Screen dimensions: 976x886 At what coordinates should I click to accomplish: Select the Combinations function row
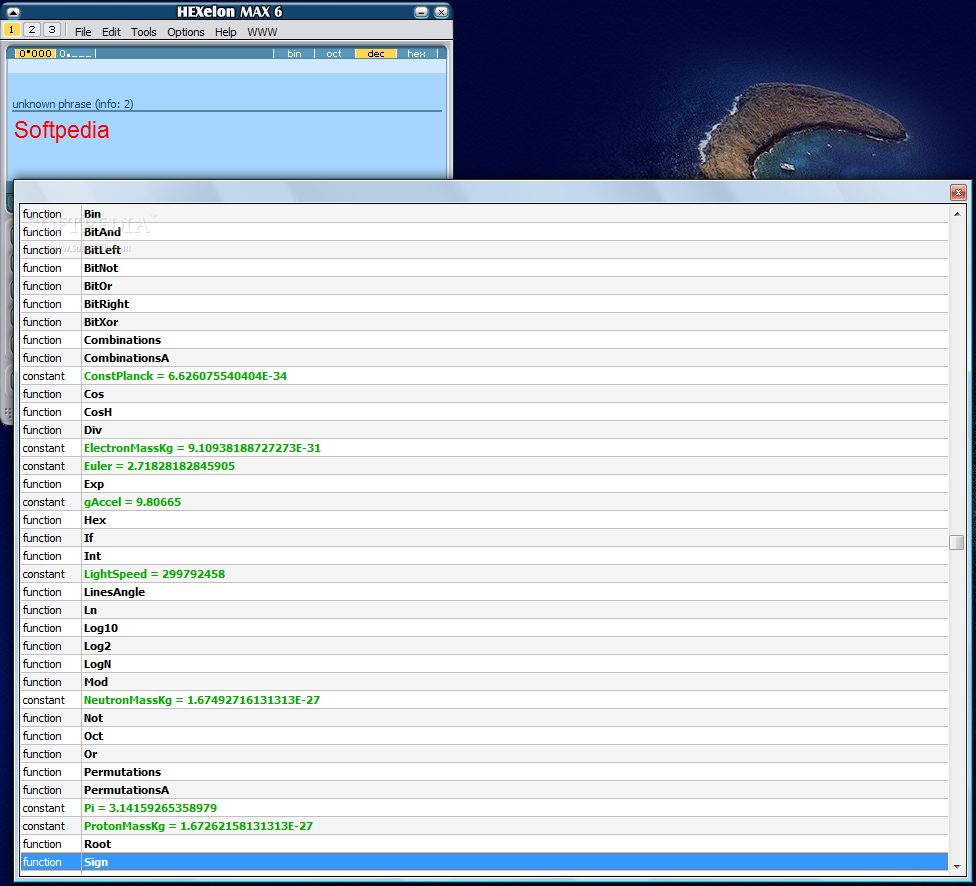click(484, 341)
